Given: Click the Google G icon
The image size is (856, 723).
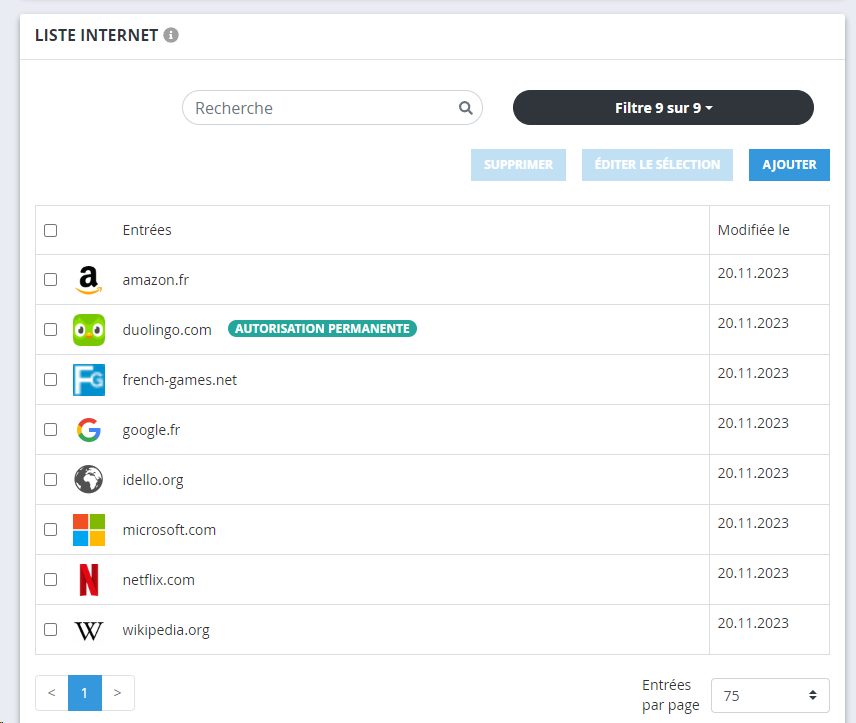Looking at the screenshot, I should point(89,429).
